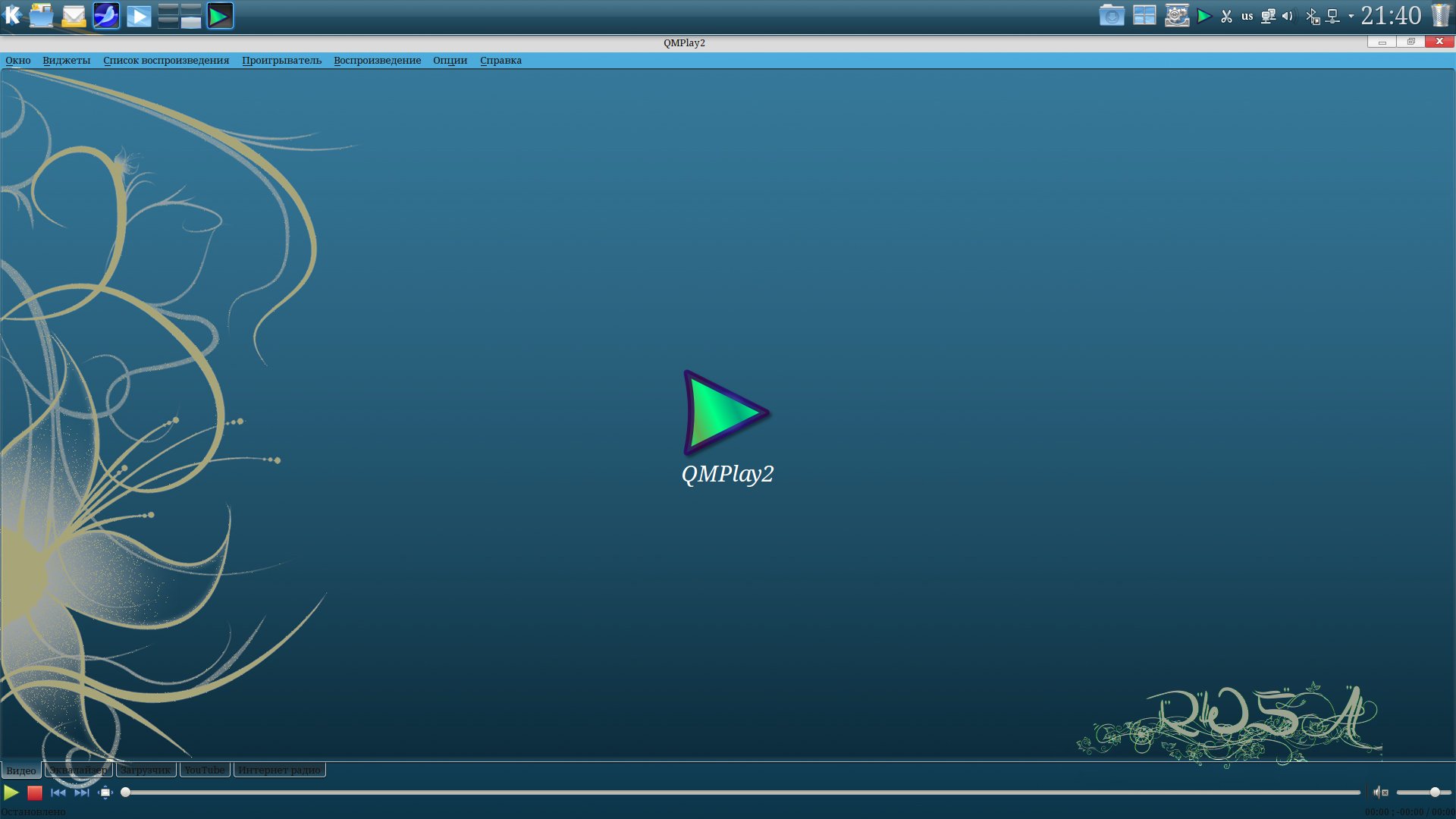The image size is (1456, 819).
Task: Click the us keyboard layout indicator
Action: tap(1247, 16)
